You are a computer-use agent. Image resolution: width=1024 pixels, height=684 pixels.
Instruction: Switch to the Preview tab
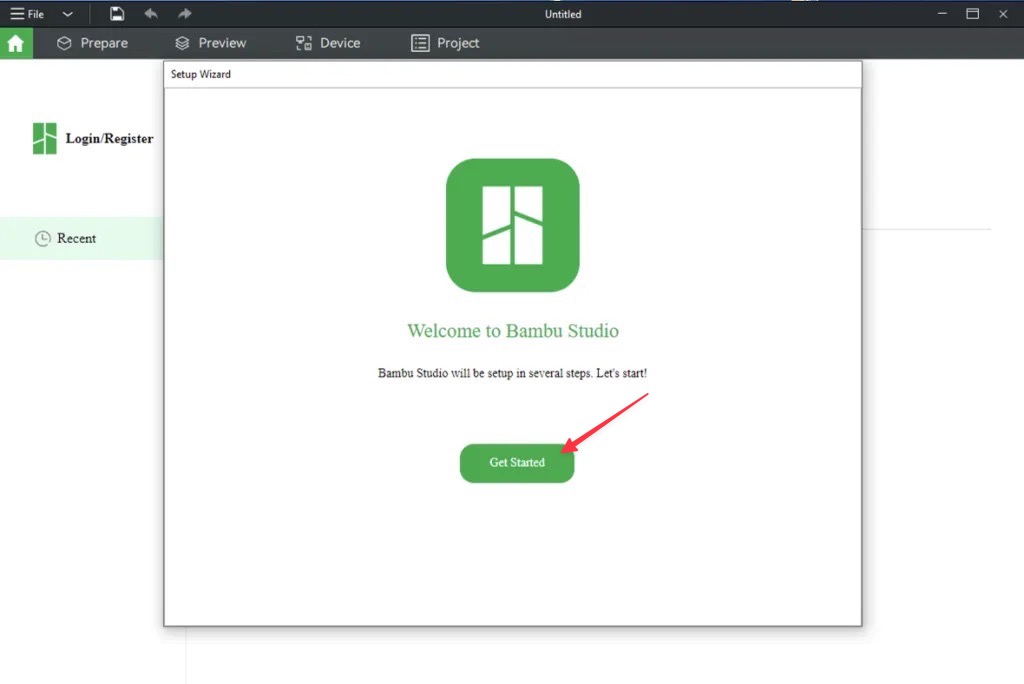pos(210,43)
